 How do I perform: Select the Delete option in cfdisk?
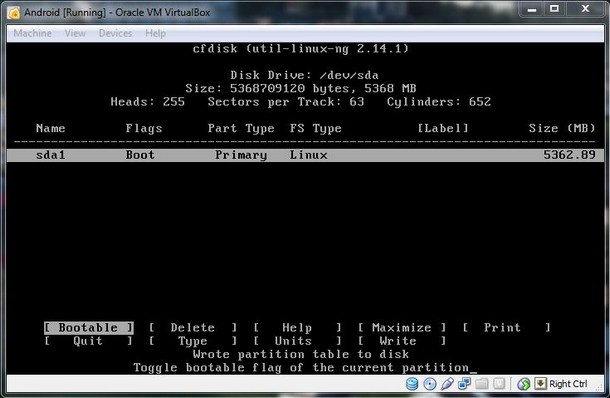click(193, 328)
